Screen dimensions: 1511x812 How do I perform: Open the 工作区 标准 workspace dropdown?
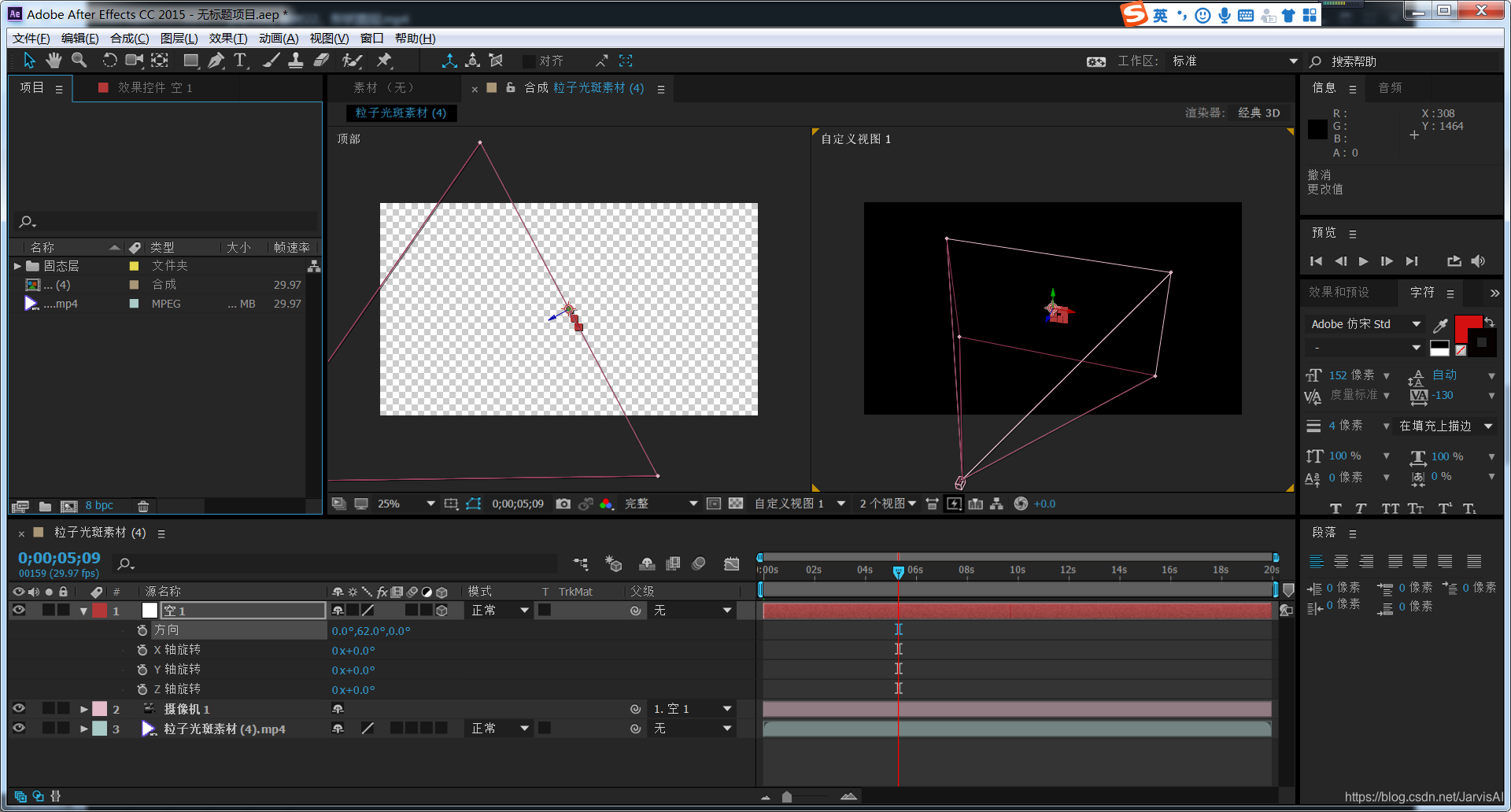tap(1233, 61)
